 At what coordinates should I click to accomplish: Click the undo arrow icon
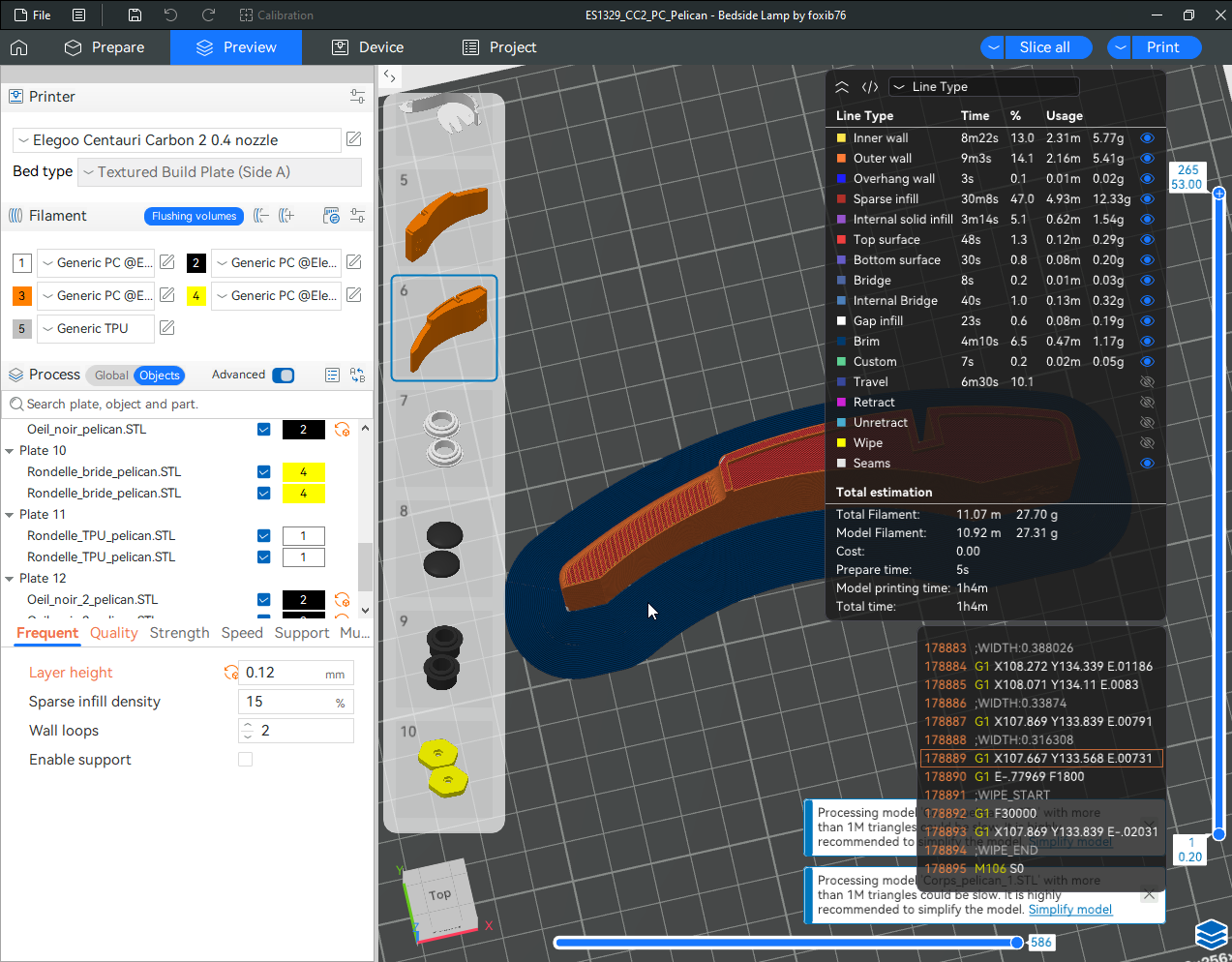171,15
